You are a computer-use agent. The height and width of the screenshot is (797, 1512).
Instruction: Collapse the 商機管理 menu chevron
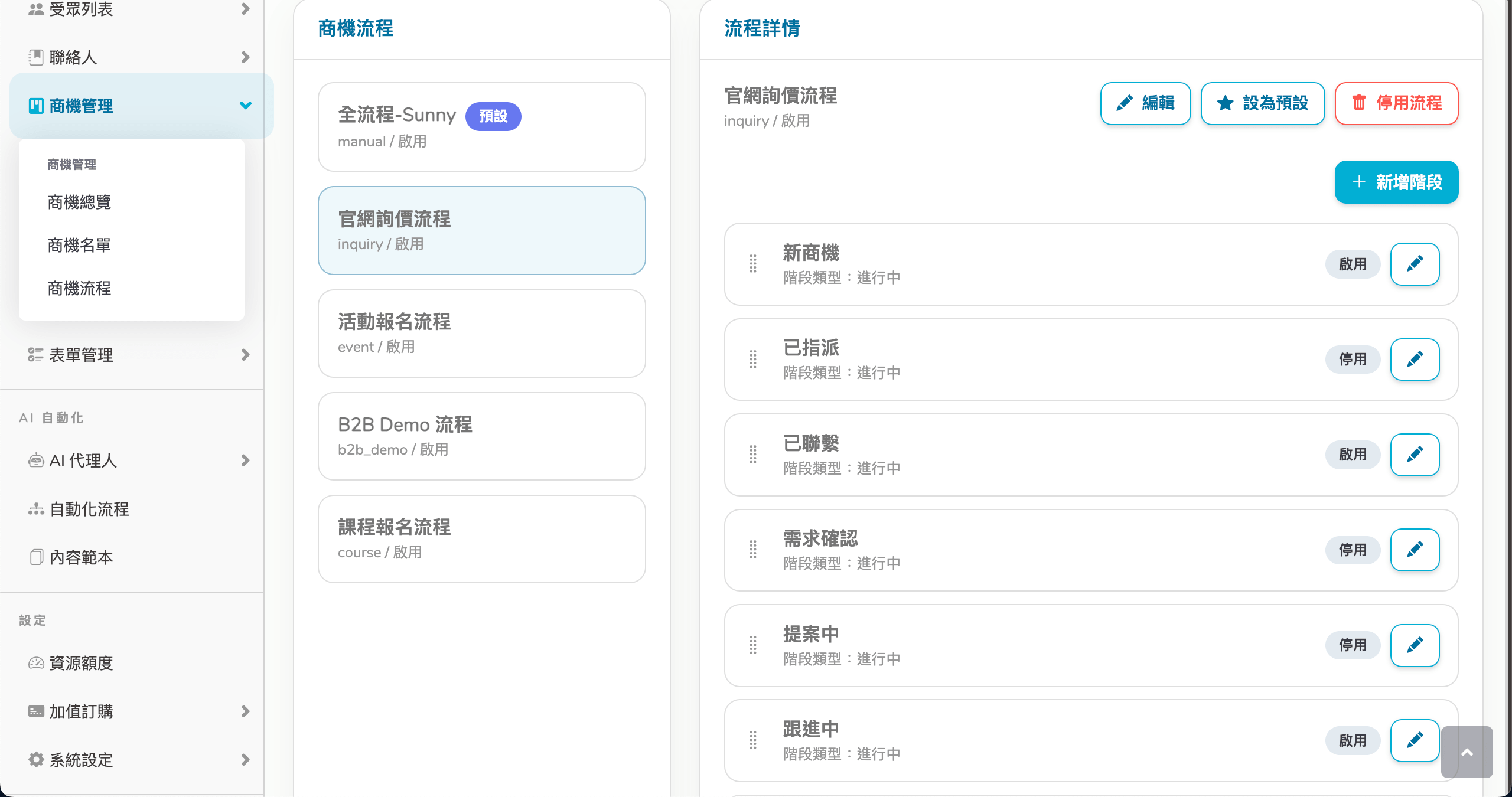246,106
